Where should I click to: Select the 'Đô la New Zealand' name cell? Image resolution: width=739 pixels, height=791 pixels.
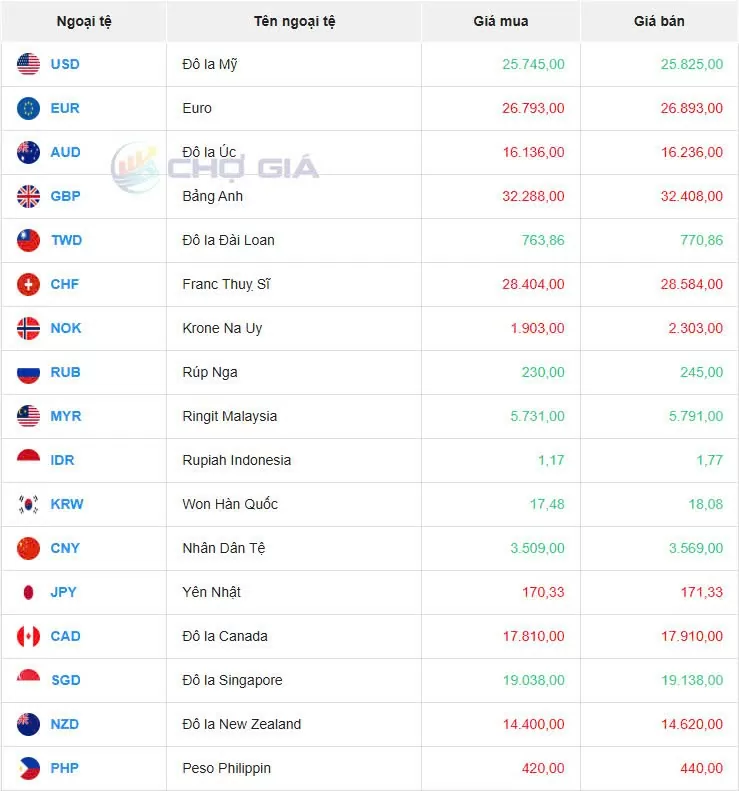[x=241, y=724]
